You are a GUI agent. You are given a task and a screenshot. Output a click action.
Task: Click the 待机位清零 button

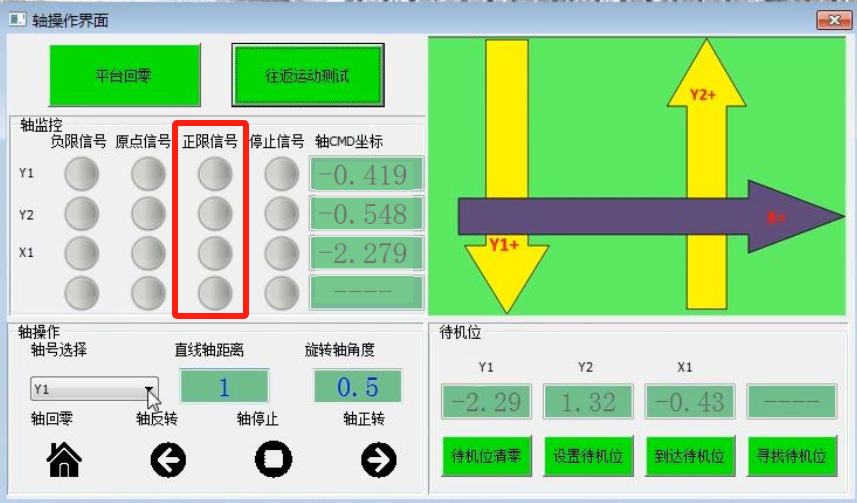pos(487,457)
